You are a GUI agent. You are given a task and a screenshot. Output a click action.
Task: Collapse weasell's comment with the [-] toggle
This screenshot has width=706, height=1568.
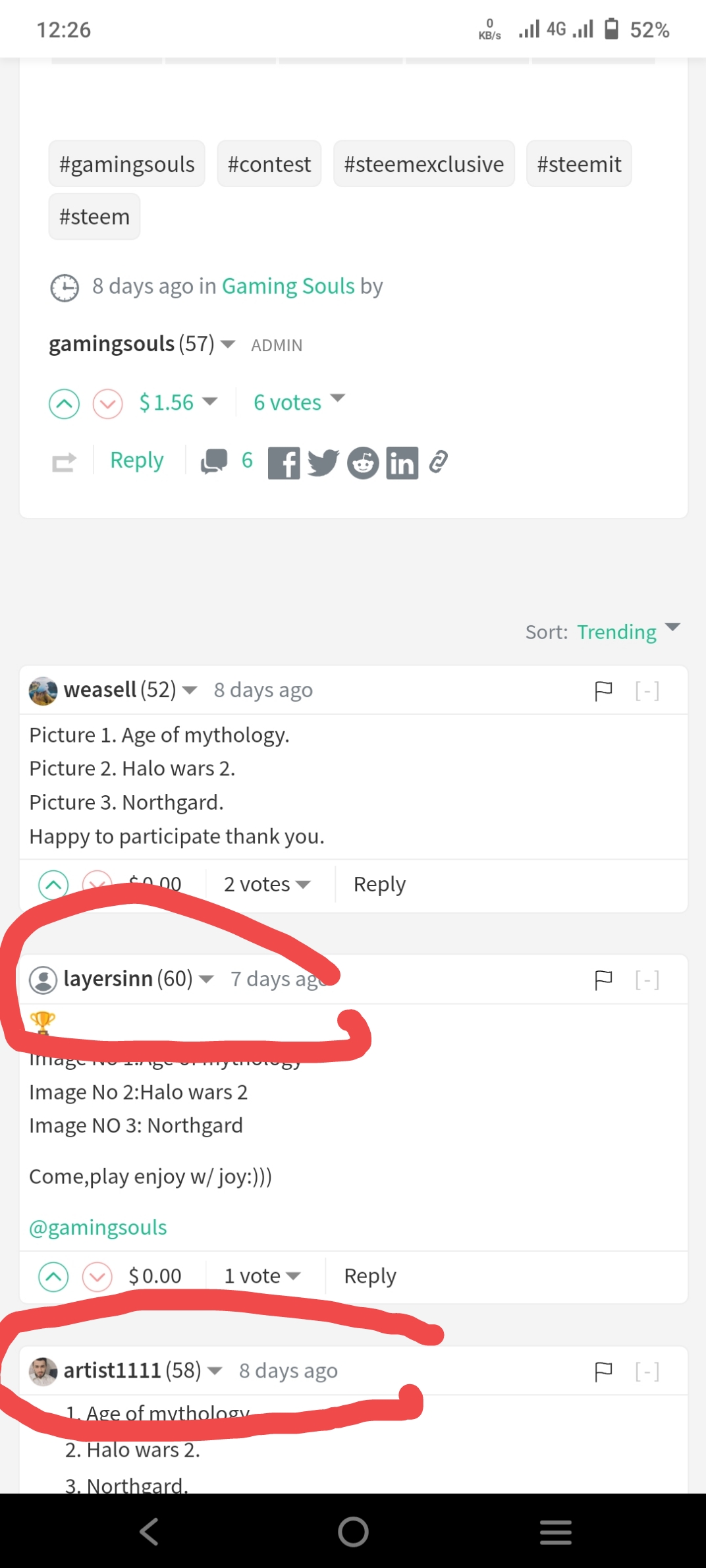[x=647, y=691]
